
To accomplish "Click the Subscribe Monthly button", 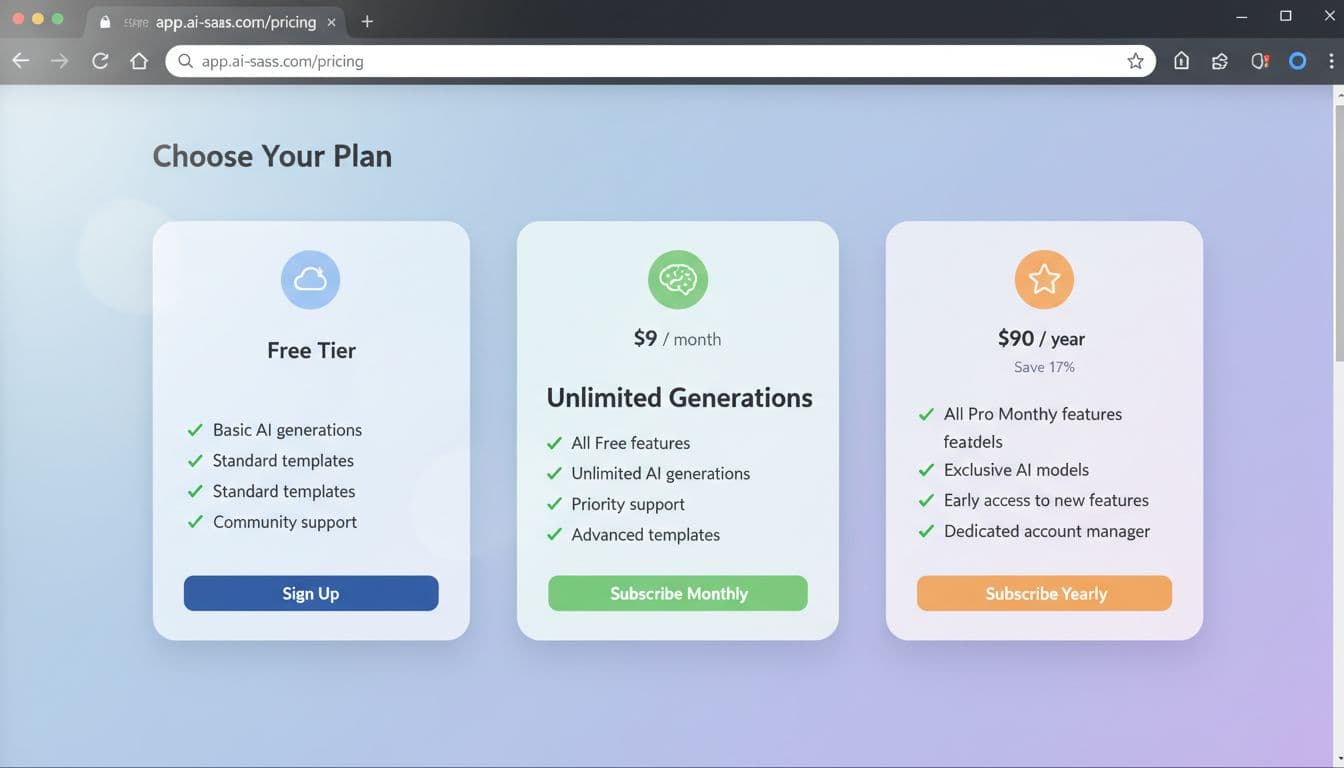I will (x=677, y=593).
